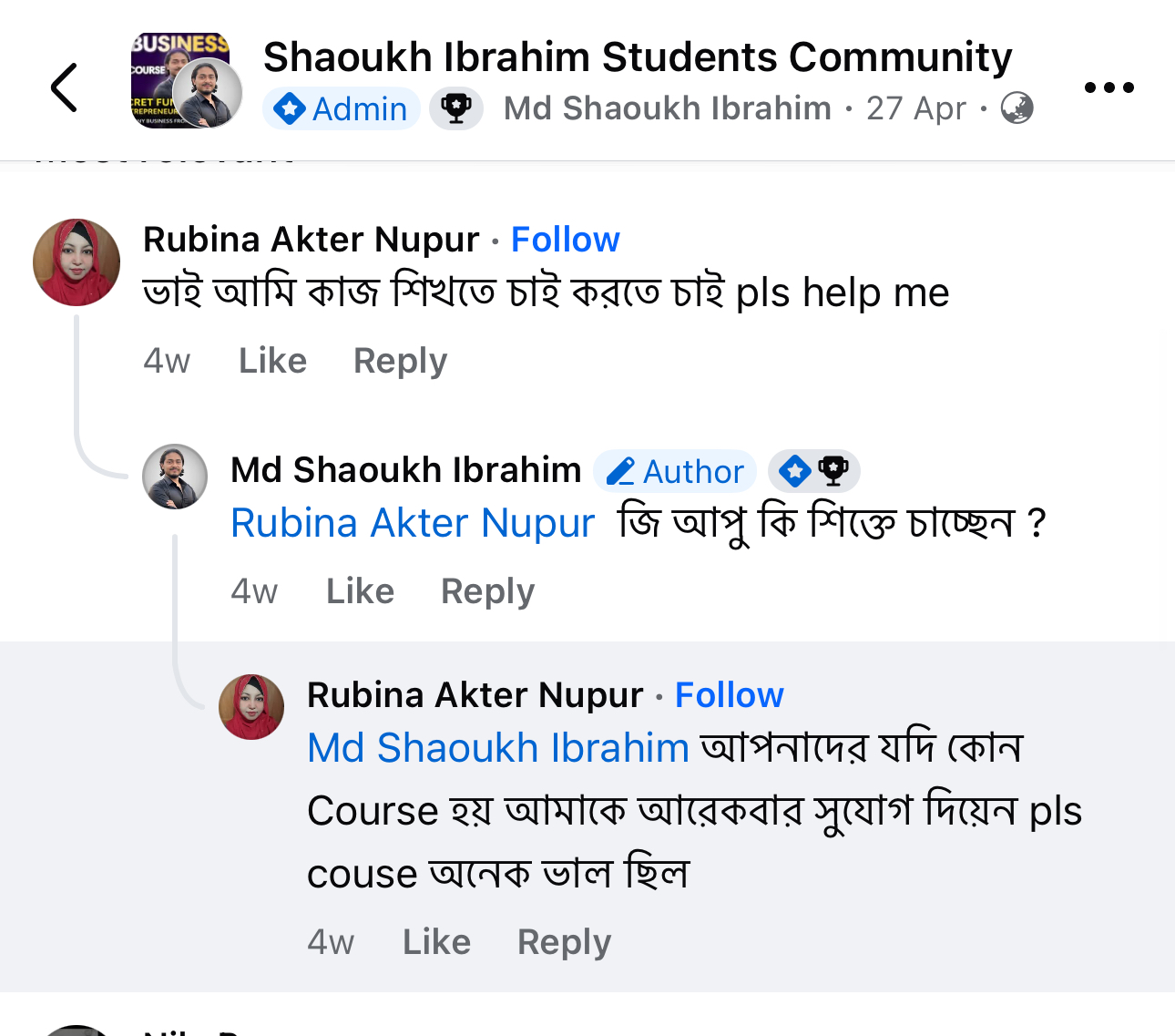Tap the admin trophy badges beside Author
Viewport: 1175px width, 1036px height.
pyautogui.click(x=813, y=471)
